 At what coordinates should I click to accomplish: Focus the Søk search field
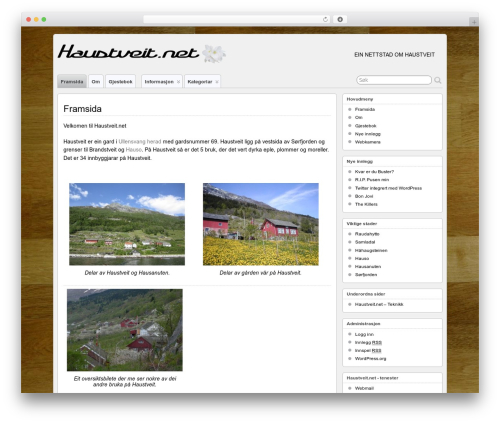pyautogui.click(x=394, y=80)
